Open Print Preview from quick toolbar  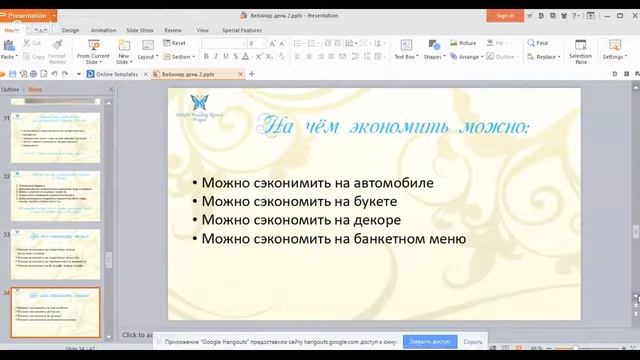(x=44, y=74)
